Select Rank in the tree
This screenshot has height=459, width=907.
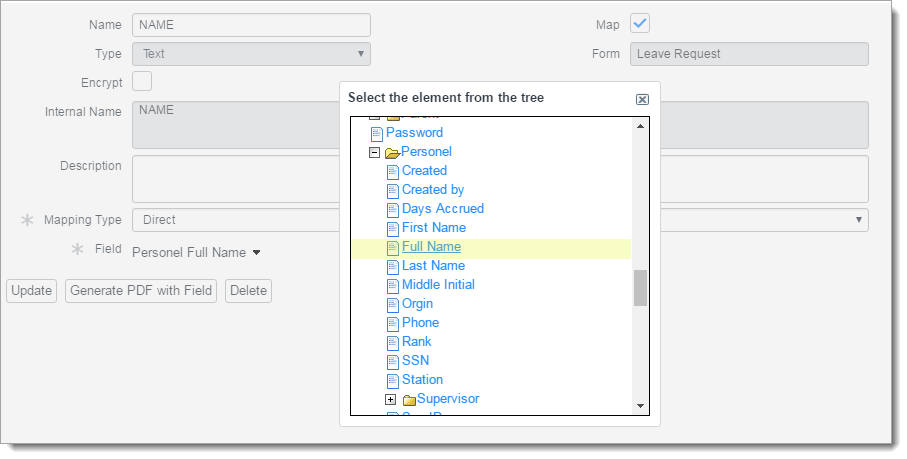[x=416, y=342]
